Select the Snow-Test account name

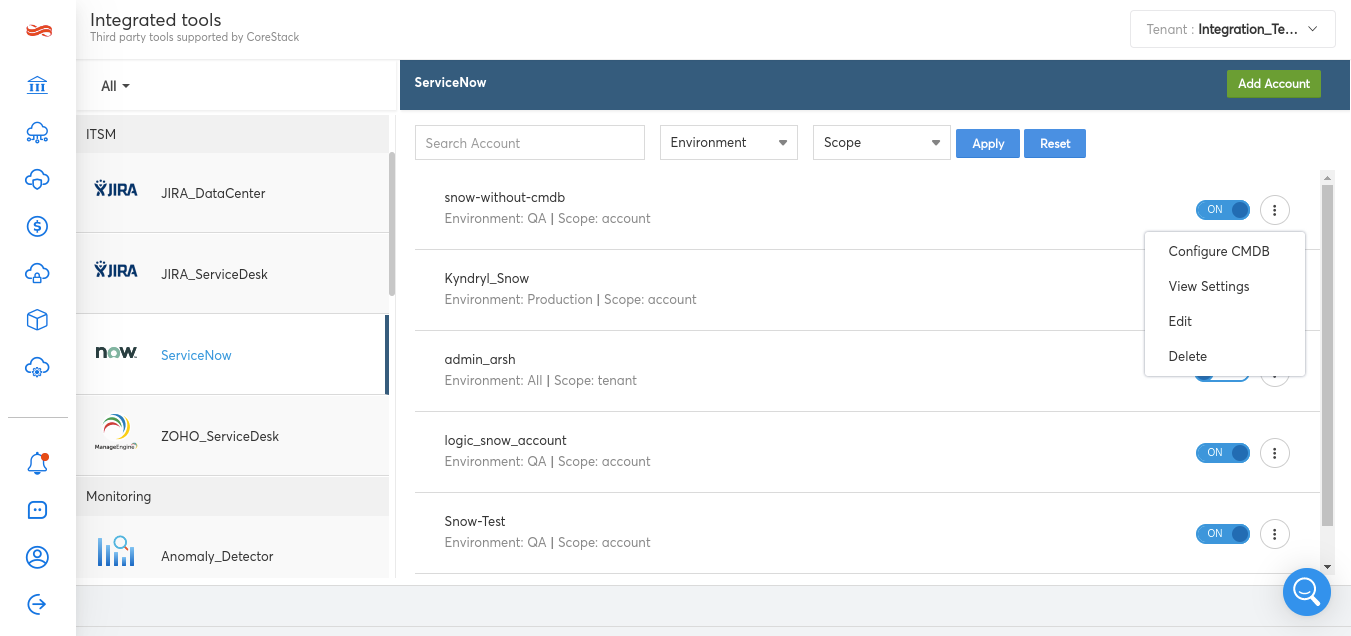tap(475, 521)
